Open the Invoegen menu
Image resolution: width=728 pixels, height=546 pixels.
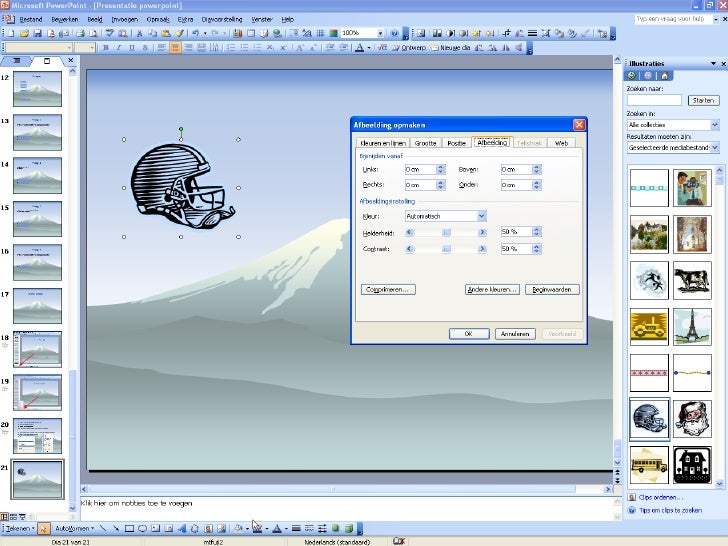125,19
